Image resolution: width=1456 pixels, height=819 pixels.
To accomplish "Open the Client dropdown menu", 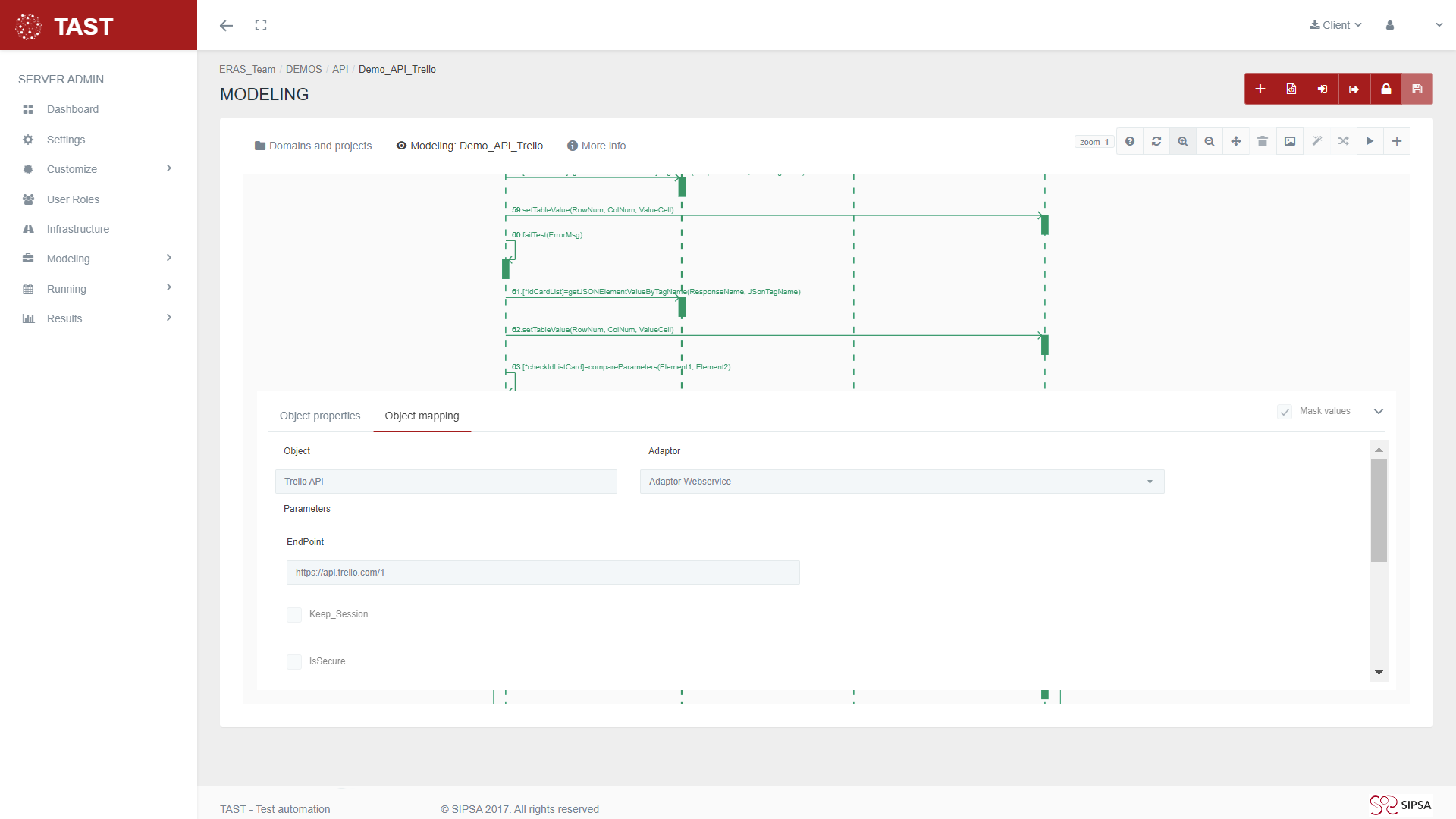I will [1335, 25].
